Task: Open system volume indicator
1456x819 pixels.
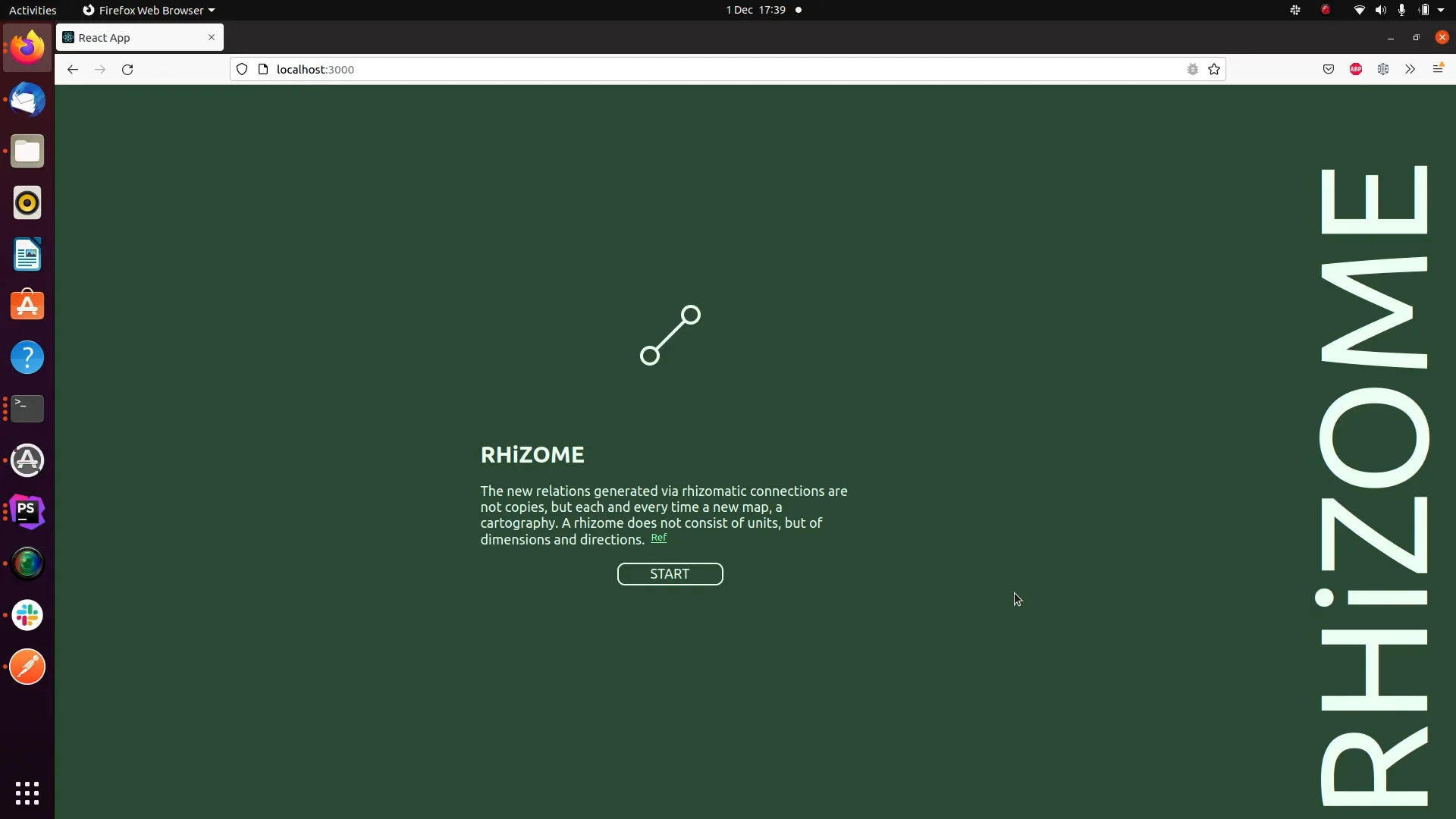Action: (1380, 10)
